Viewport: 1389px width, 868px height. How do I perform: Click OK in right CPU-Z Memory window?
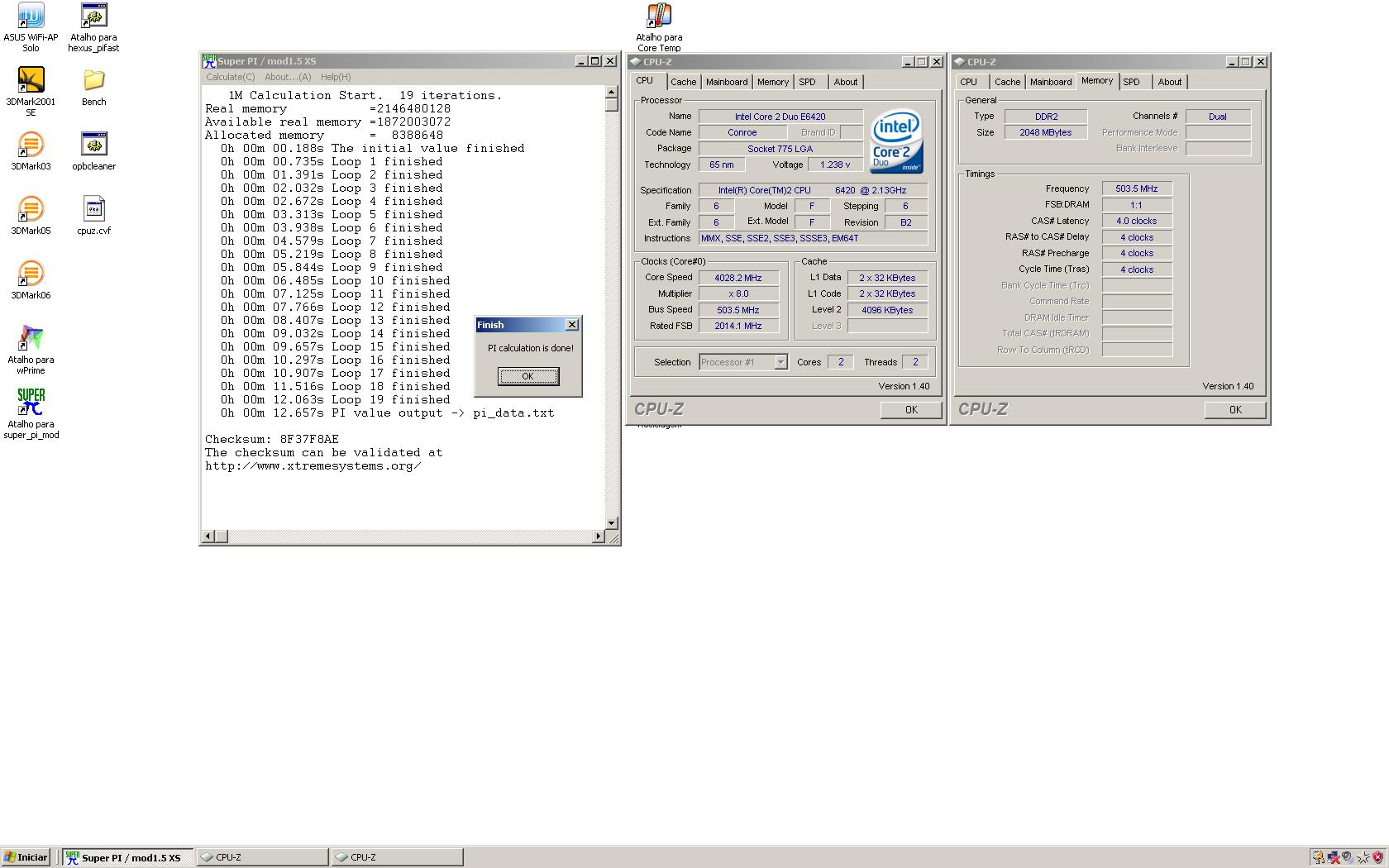tap(1235, 410)
